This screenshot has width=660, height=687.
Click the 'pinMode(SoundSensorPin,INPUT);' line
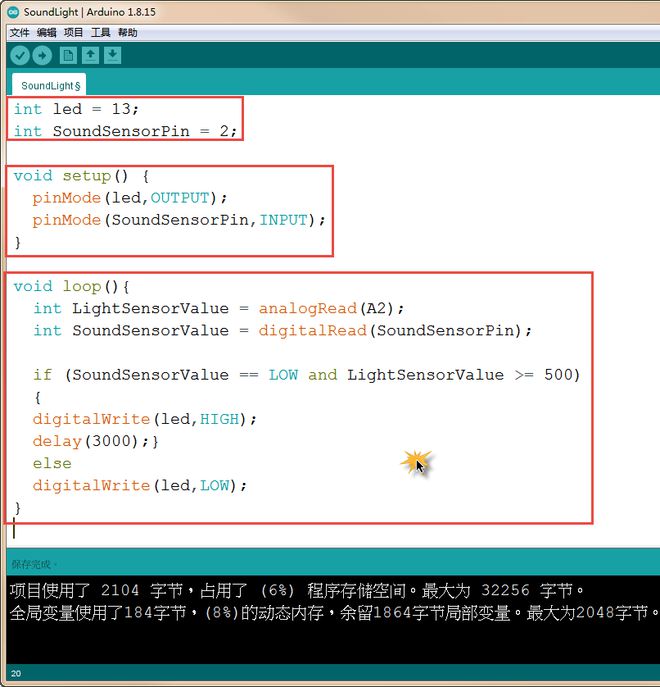[179, 220]
